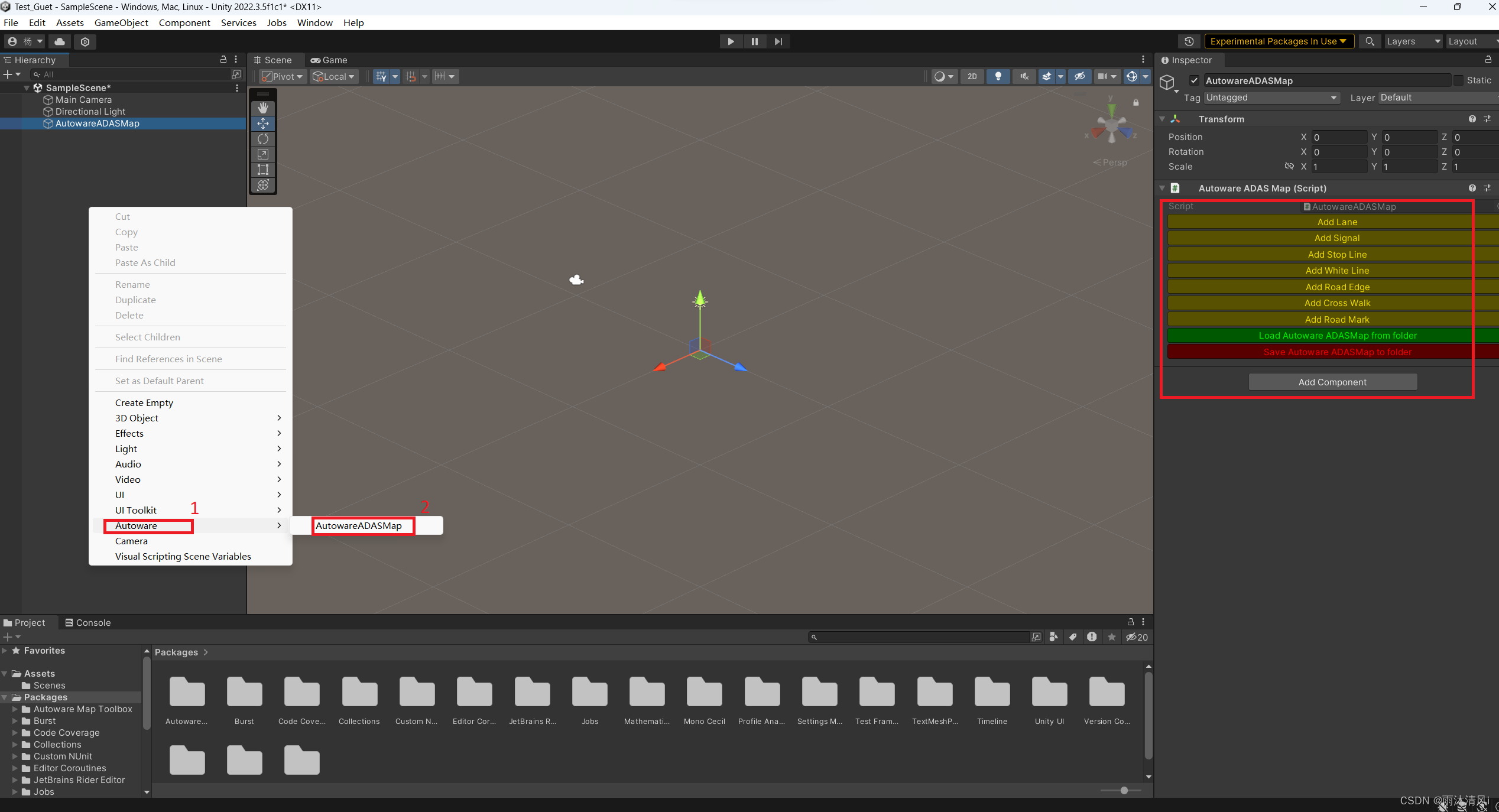The width and height of the screenshot is (1499, 812).
Task: Uncheck the AutowareADASMap active checkbox
Action: (1194, 80)
